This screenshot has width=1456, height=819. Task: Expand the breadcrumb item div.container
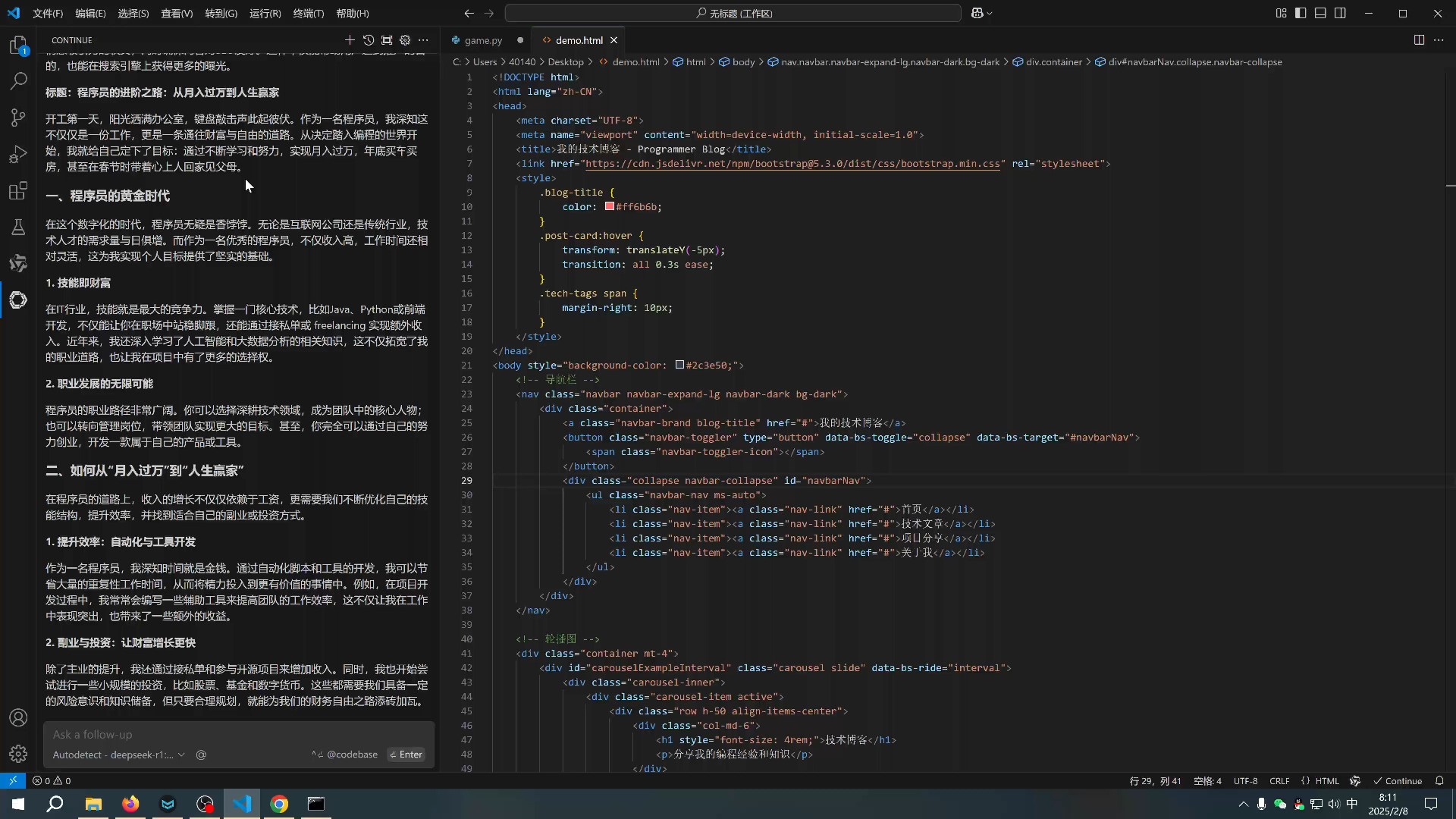(x=1055, y=62)
